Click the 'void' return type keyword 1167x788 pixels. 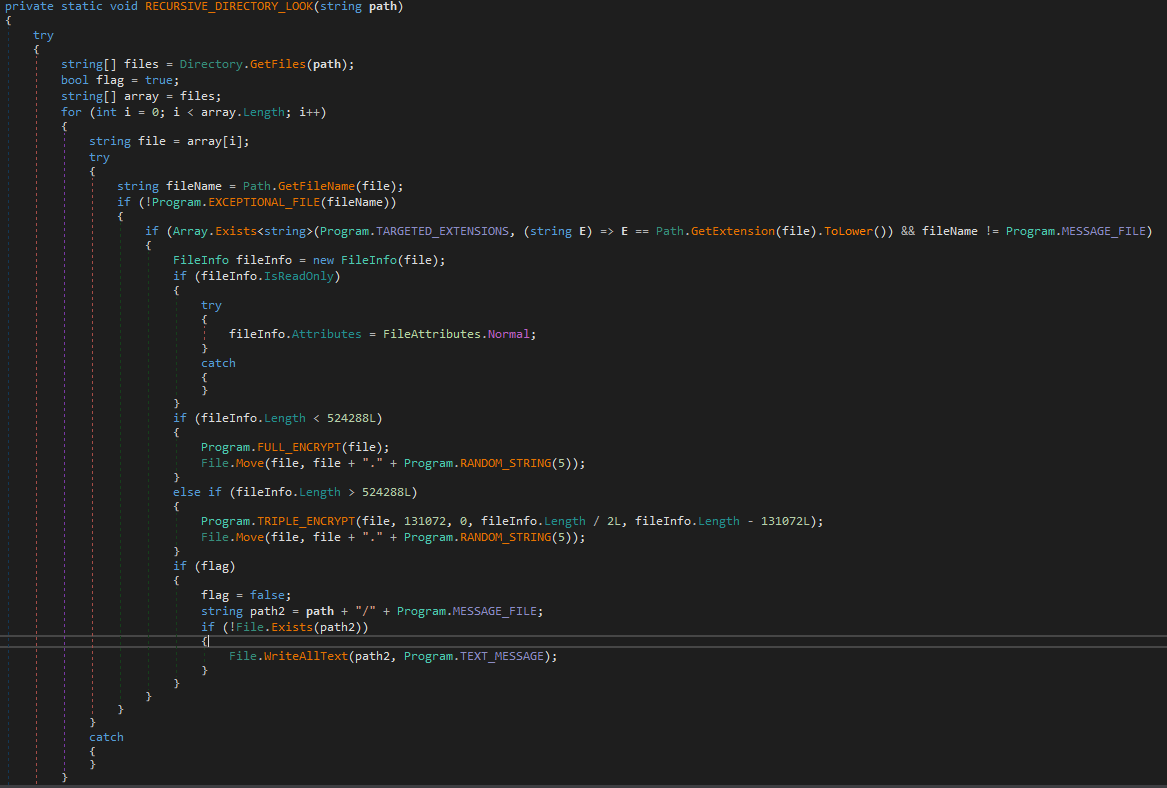click(124, 7)
